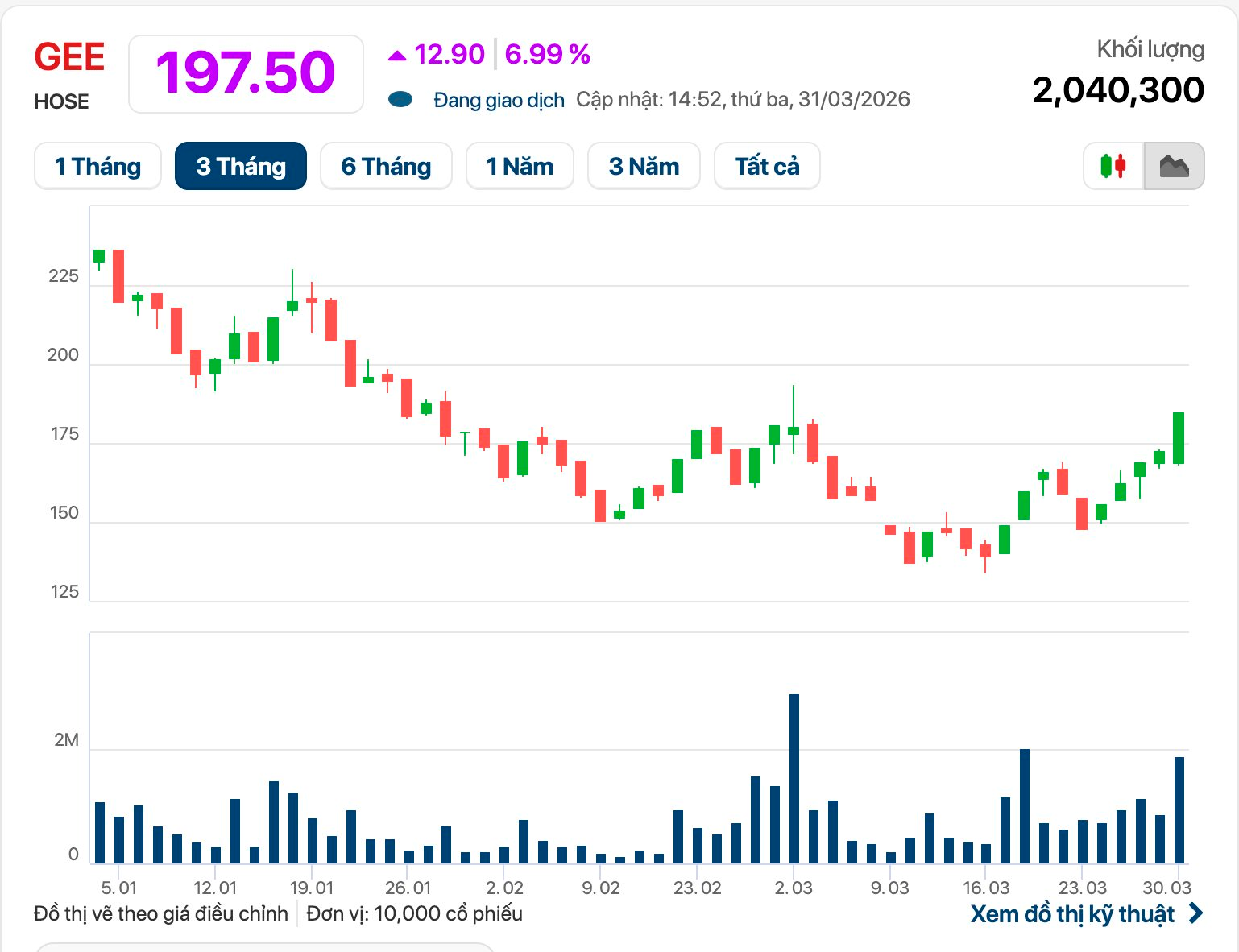
Task: Choose the 1 Năm range button
Action: point(520,167)
